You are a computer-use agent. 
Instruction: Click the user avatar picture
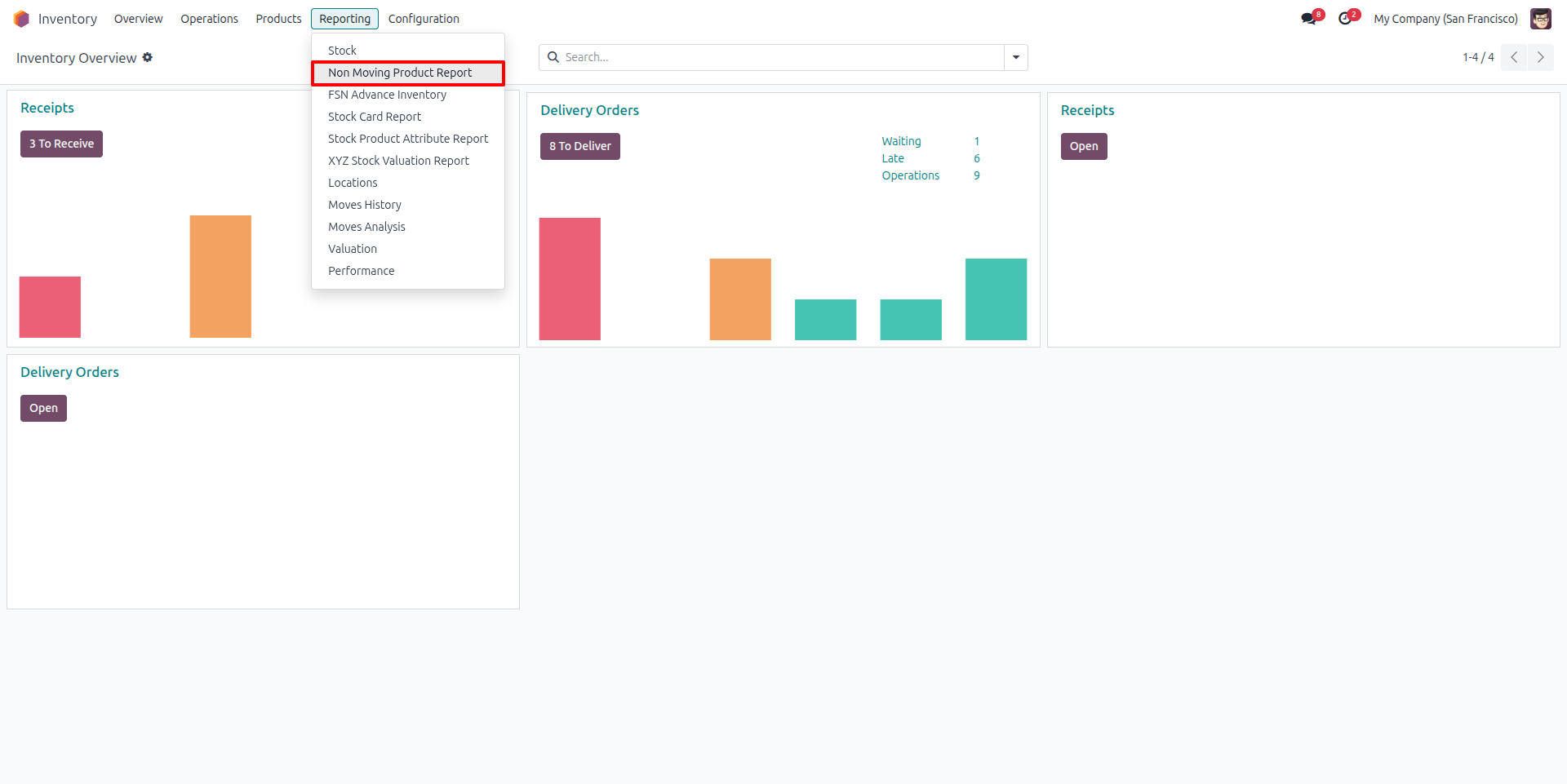[x=1540, y=19]
